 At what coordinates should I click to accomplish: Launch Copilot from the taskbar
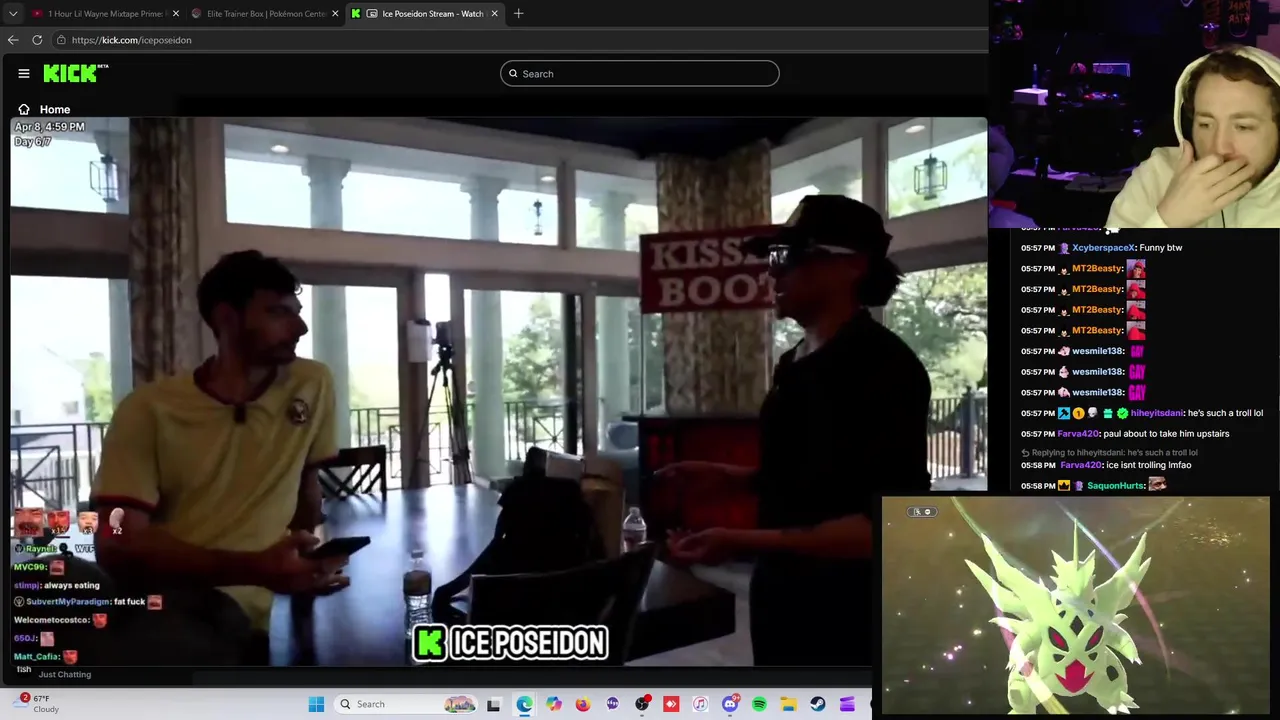tap(554, 704)
